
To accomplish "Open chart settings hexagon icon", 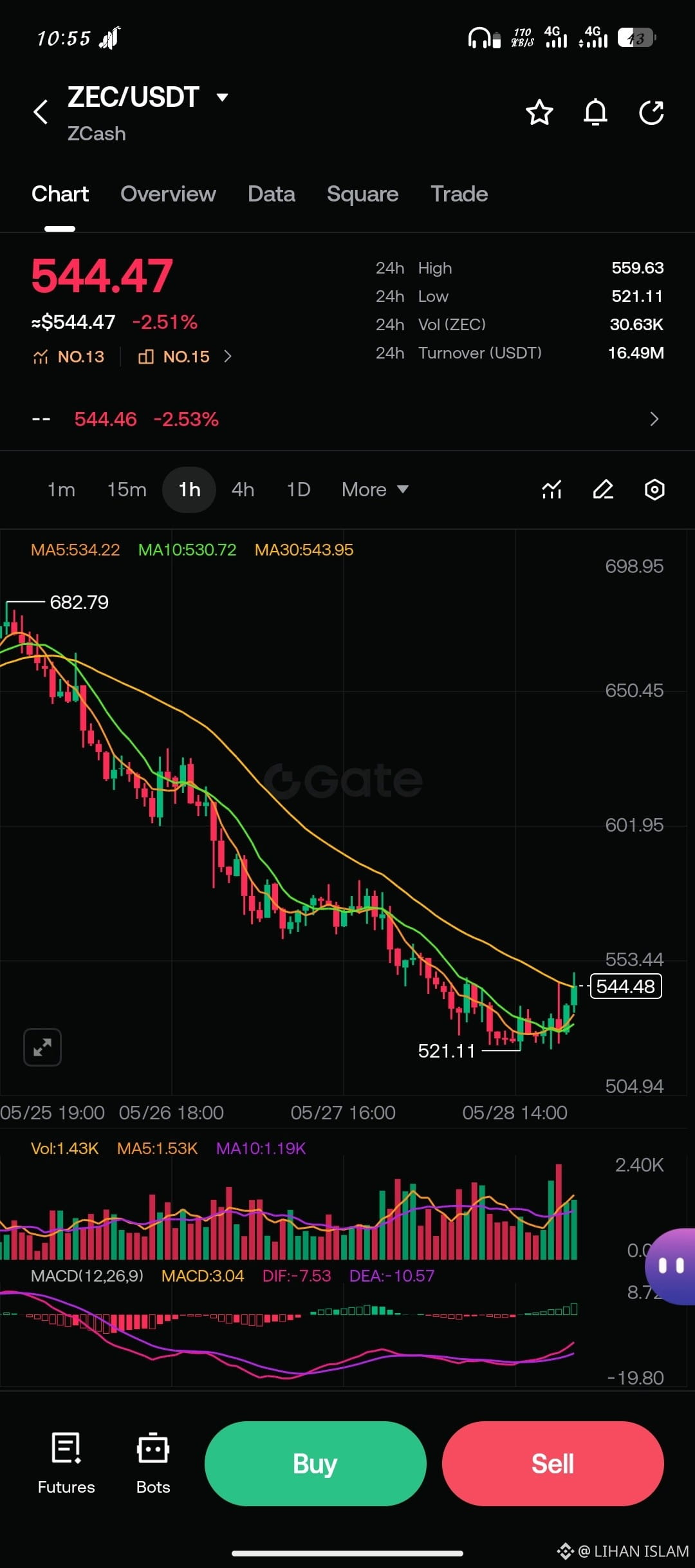I will [x=654, y=490].
